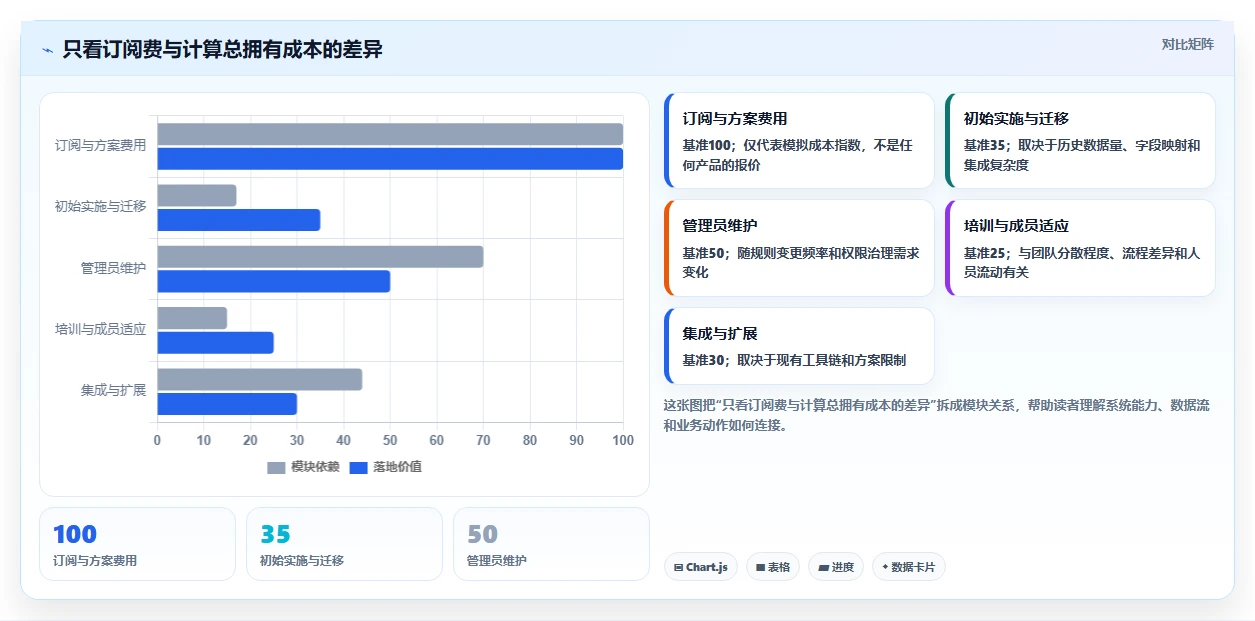Click the icon inside the 表格 tag
1255x621 pixels.
coord(760,567)
